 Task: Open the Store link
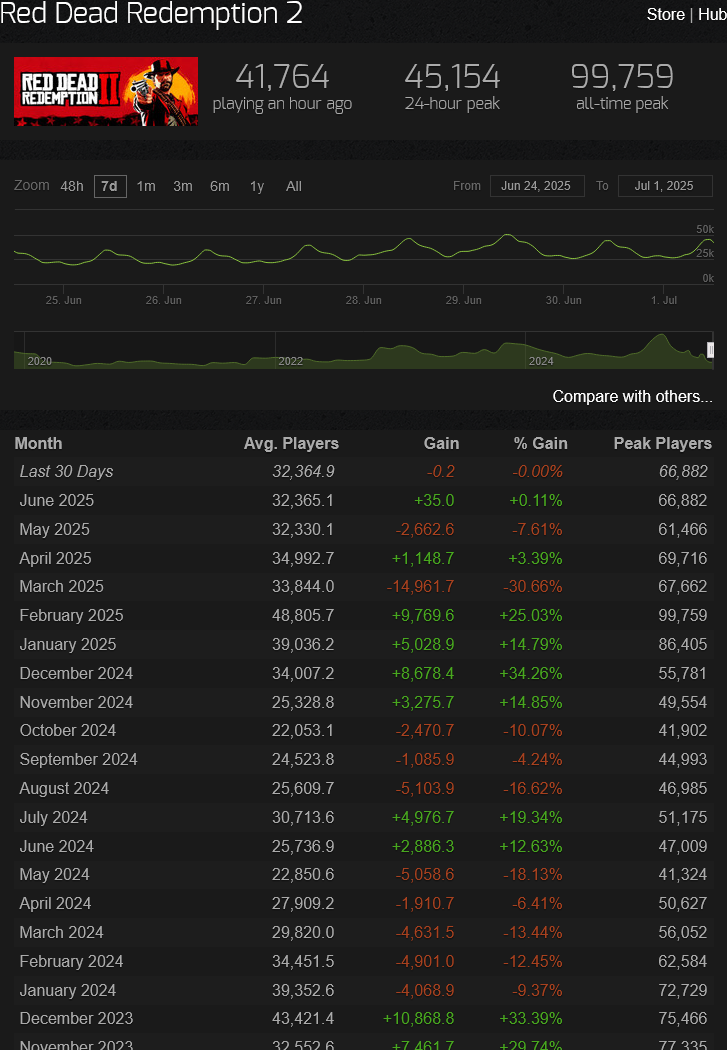tap(665, 15)
